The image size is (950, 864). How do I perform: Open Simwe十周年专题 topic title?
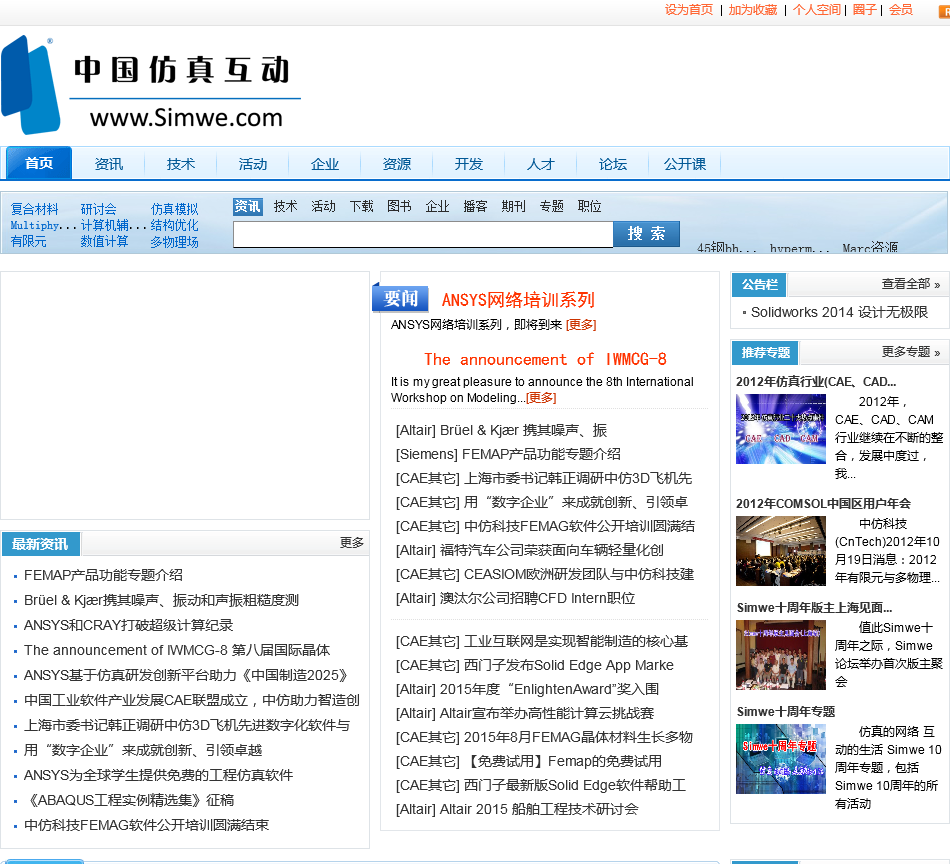coord(786,712)
